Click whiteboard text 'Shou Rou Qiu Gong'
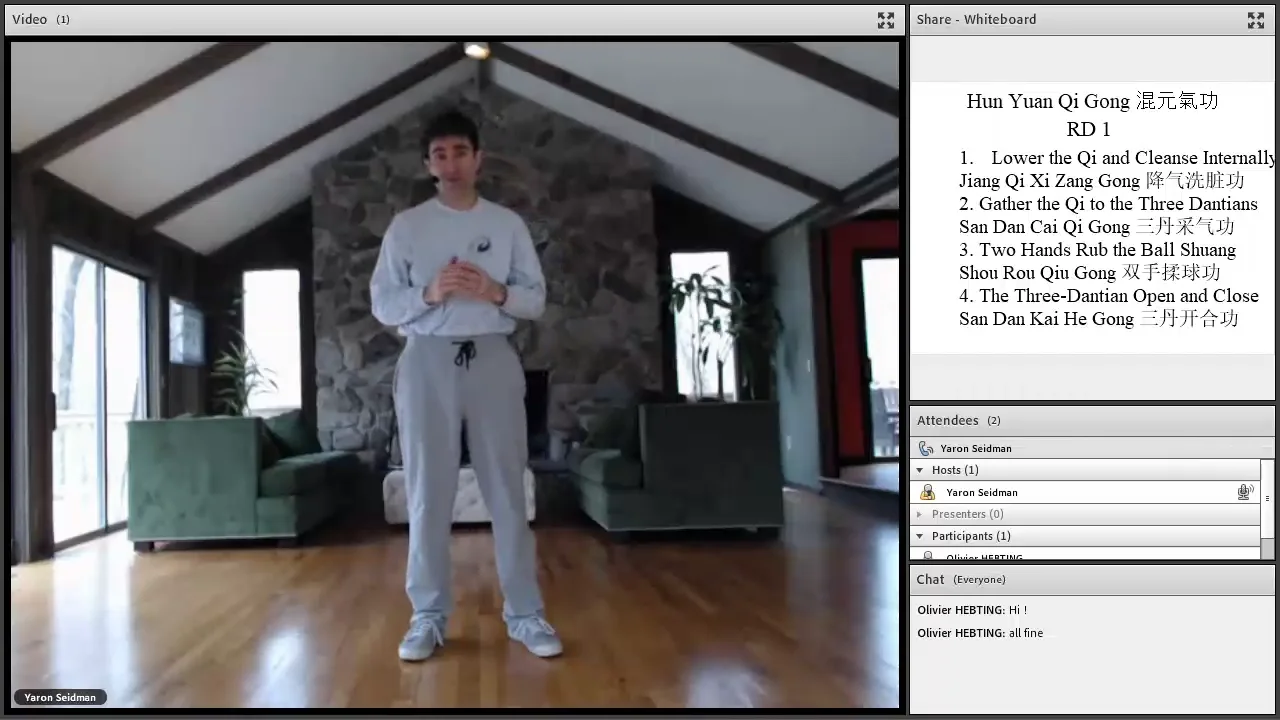 1037,273
